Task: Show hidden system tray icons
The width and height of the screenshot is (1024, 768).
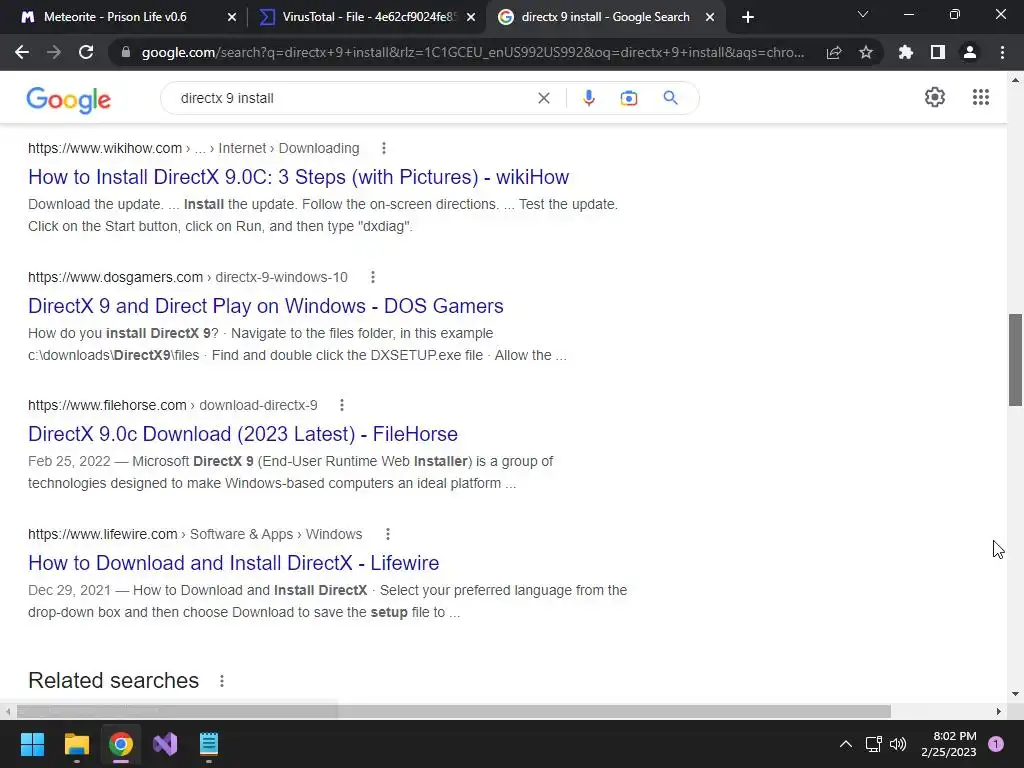Action: (846, 744)
